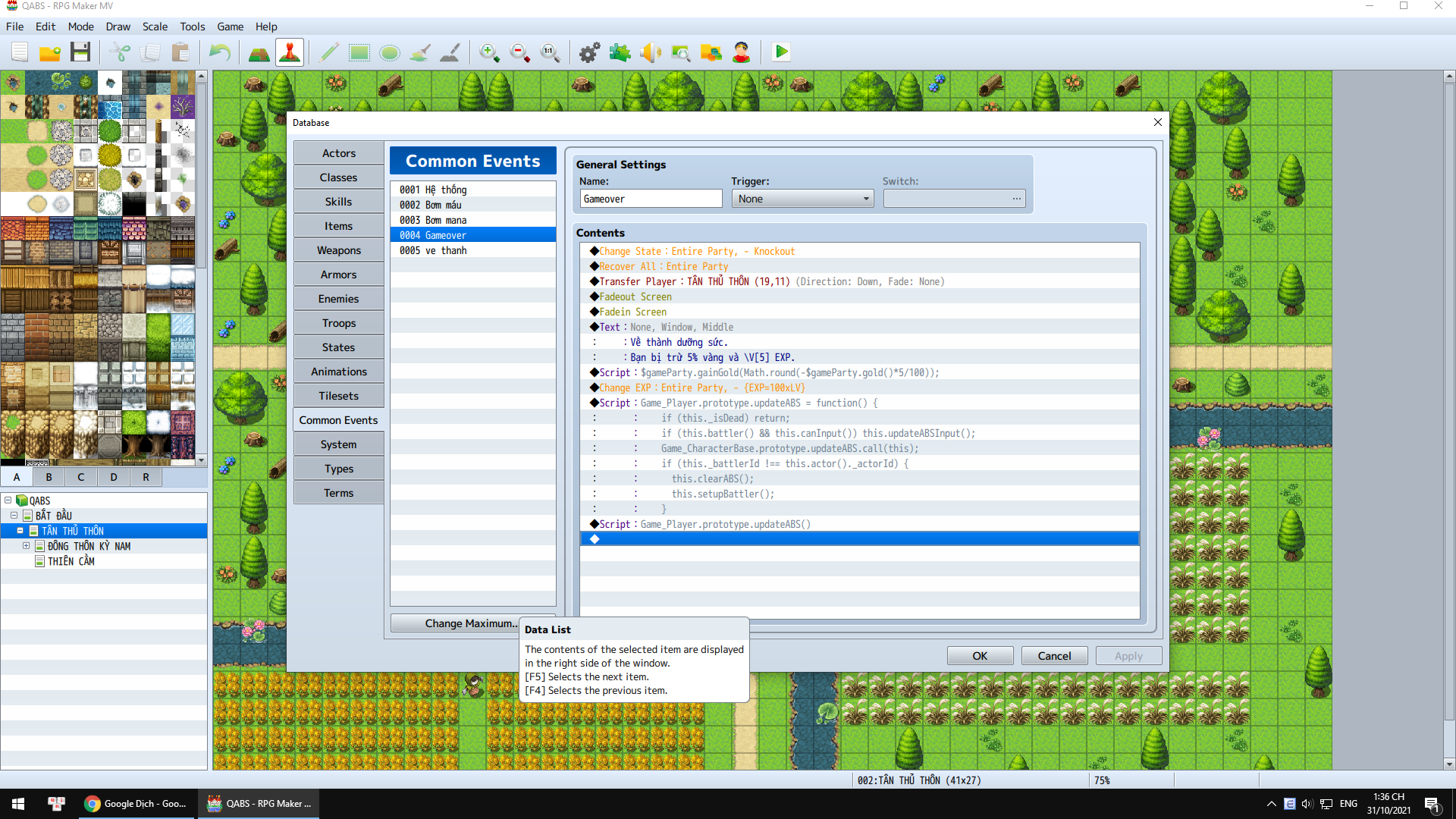This screenshot has width=1456, height=819.
Task: Select the Transfer Player command line
Action: tap(859, 281)
